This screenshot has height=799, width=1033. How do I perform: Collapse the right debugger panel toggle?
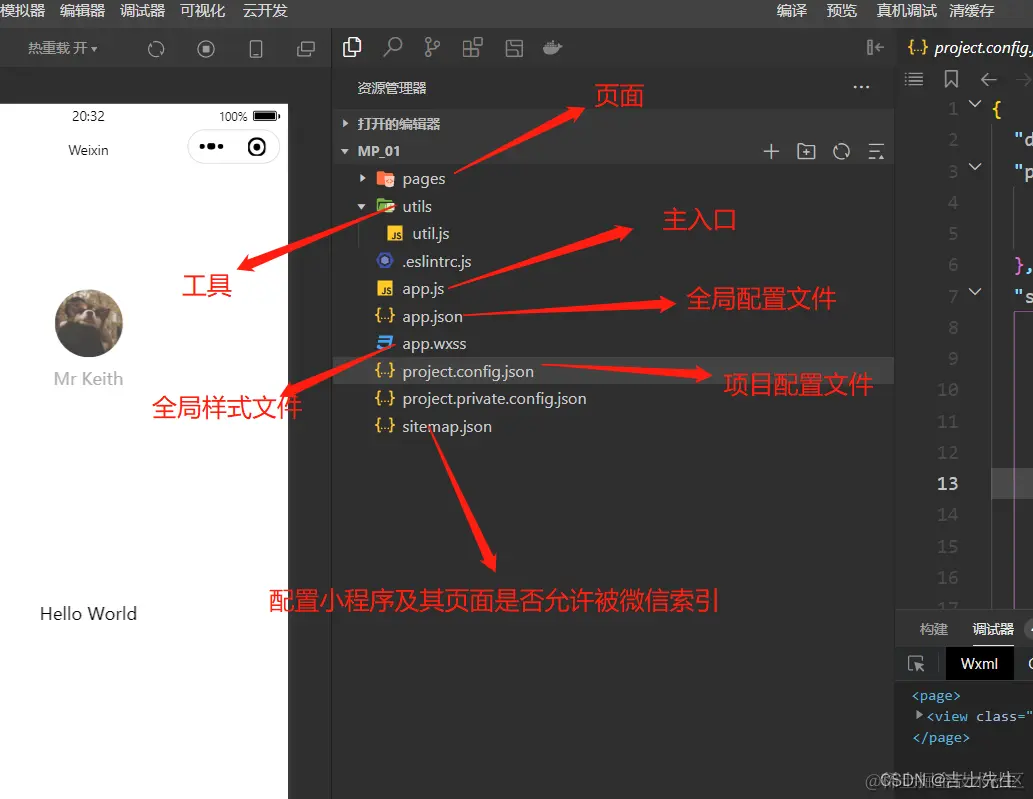(874, 47)
